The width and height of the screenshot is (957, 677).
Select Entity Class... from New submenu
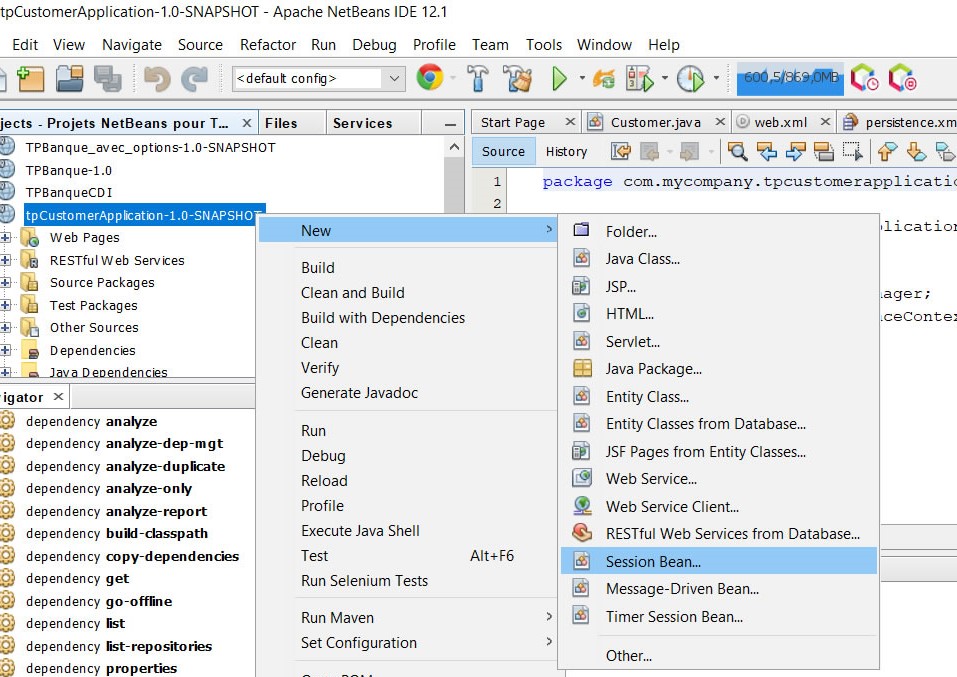click(718, 396)
